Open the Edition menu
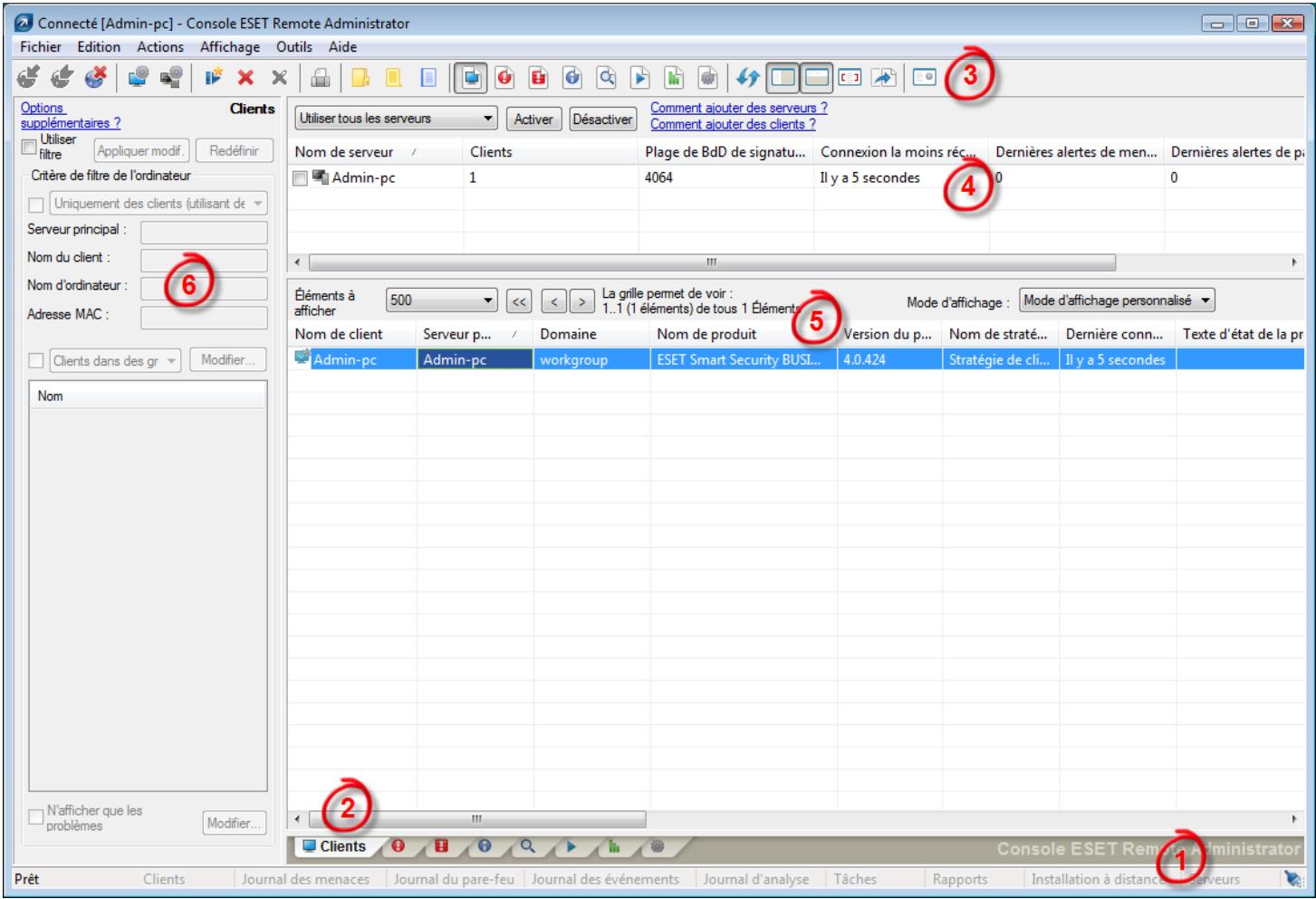Screen dimensions: 1316x899 [x=99, y=47]
